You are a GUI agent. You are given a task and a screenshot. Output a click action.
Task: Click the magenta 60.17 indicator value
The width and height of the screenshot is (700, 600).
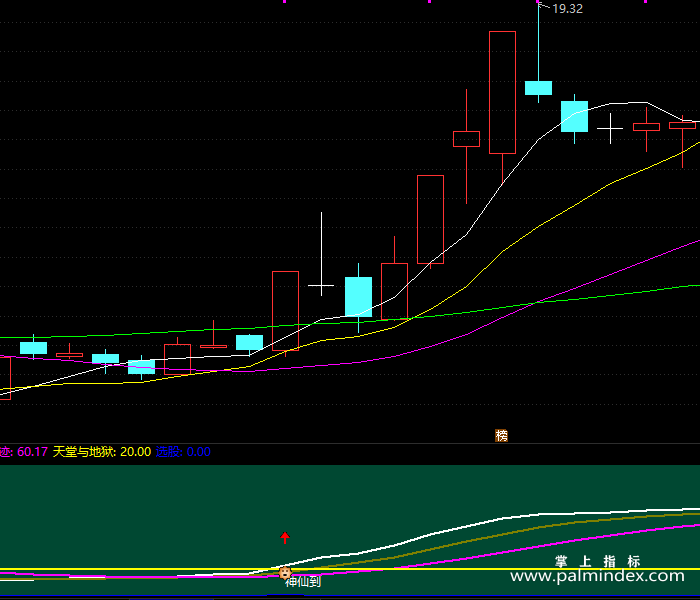(32, 452)
